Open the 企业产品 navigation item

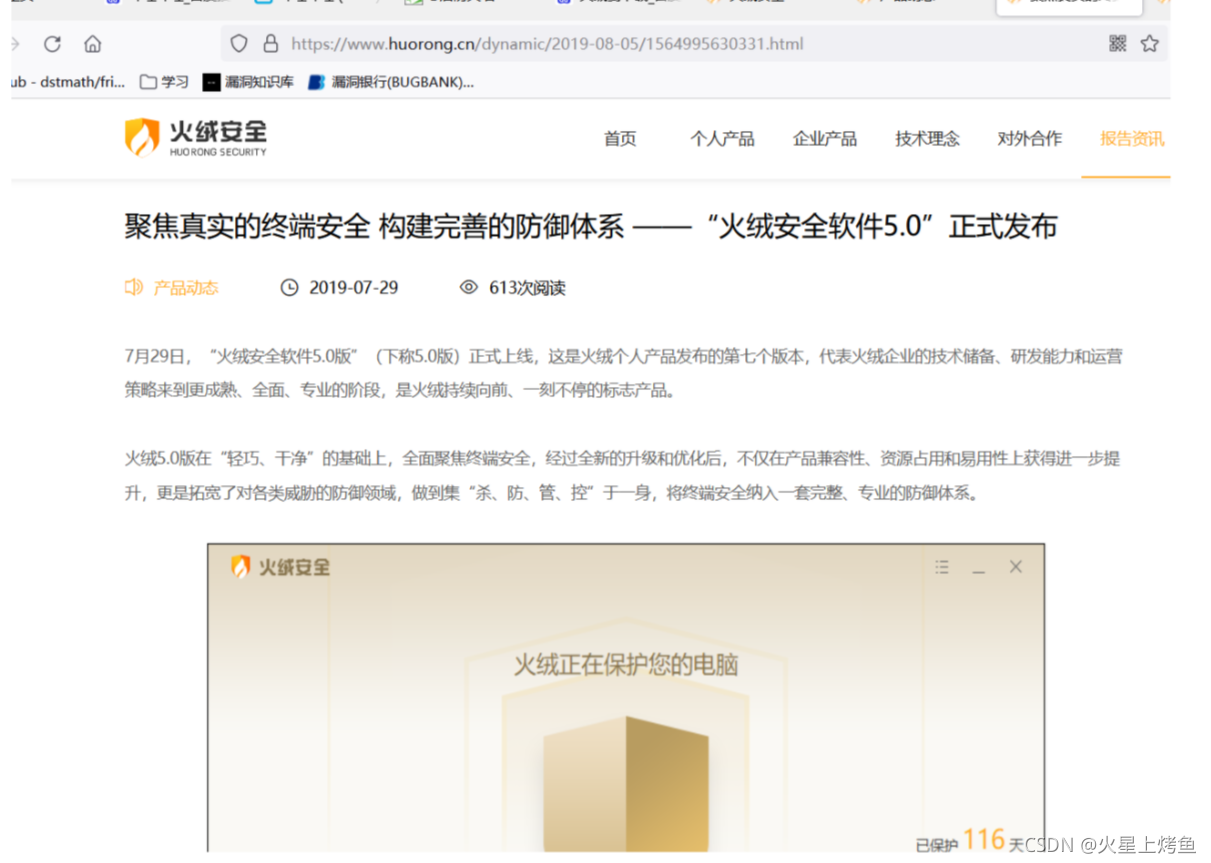824,139
